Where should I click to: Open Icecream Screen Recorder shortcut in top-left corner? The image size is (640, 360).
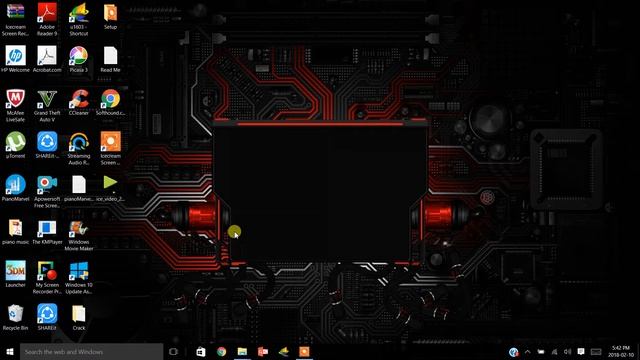point(15,19)
